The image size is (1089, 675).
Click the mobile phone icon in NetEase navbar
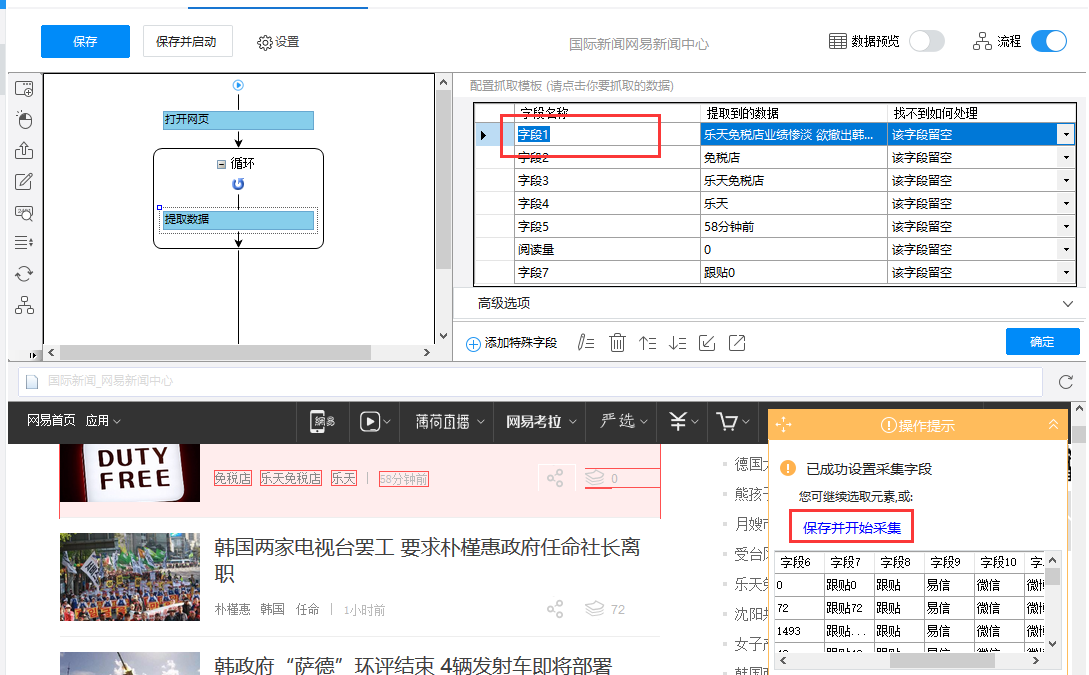coord(322,421)
